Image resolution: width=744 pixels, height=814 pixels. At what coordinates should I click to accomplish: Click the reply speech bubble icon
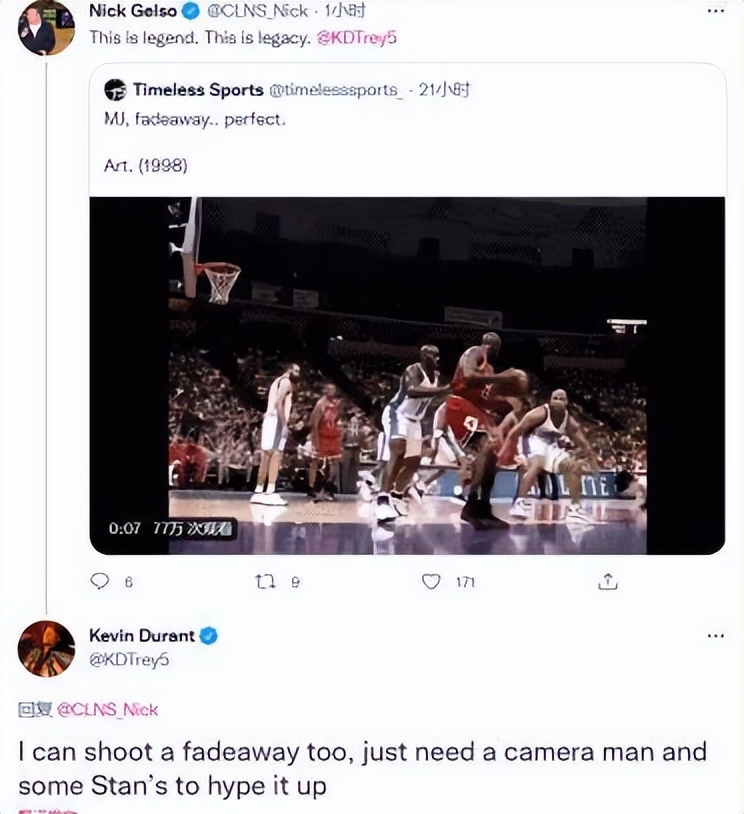pos(99,581)
